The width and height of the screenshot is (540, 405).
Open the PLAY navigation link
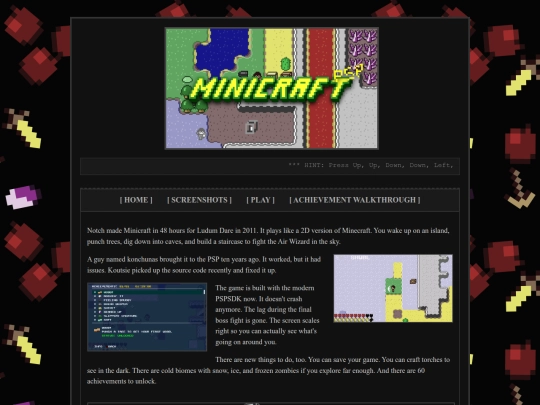[x=261, y=200]
